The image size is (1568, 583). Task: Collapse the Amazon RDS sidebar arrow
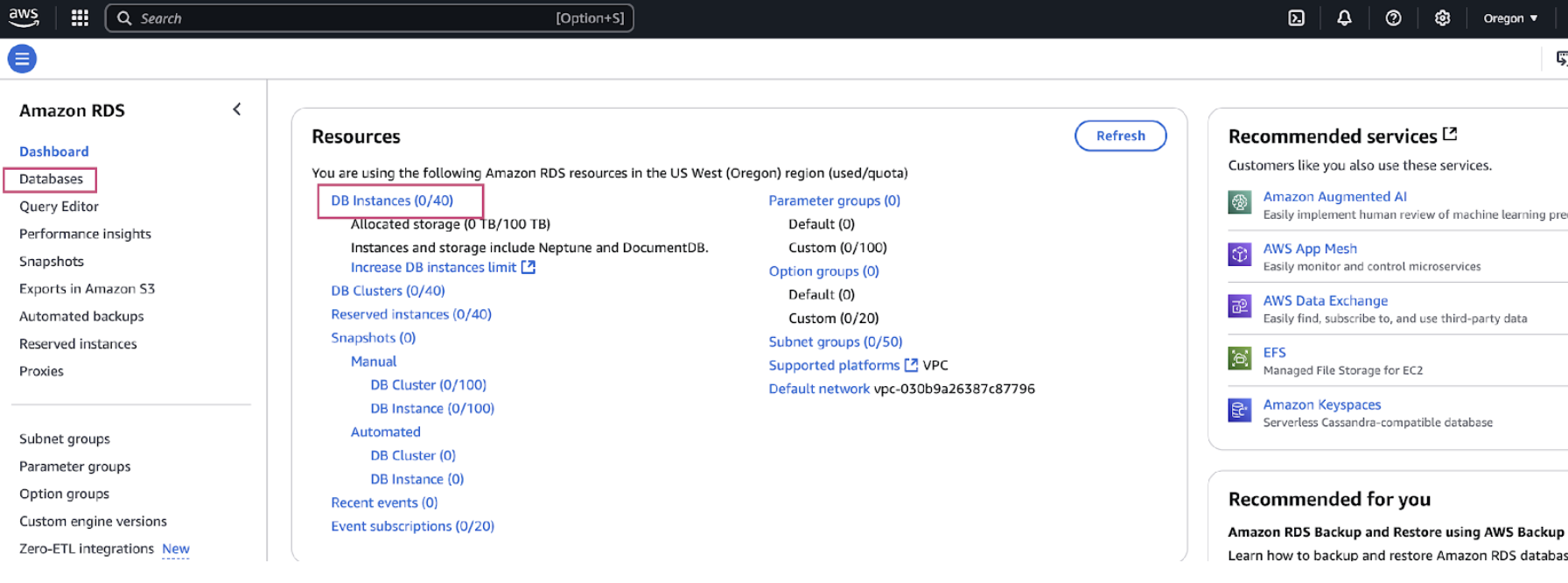tap(236, 109)
